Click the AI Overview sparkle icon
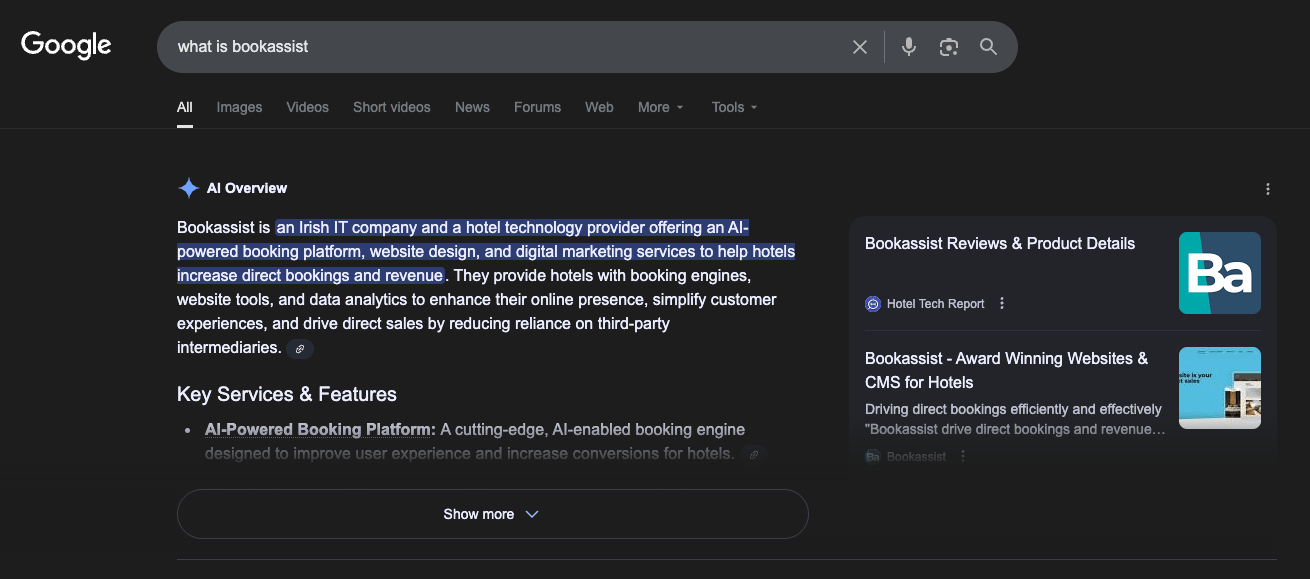The width and height of the screenshot is (1310, 579). (x=188, y=188)
